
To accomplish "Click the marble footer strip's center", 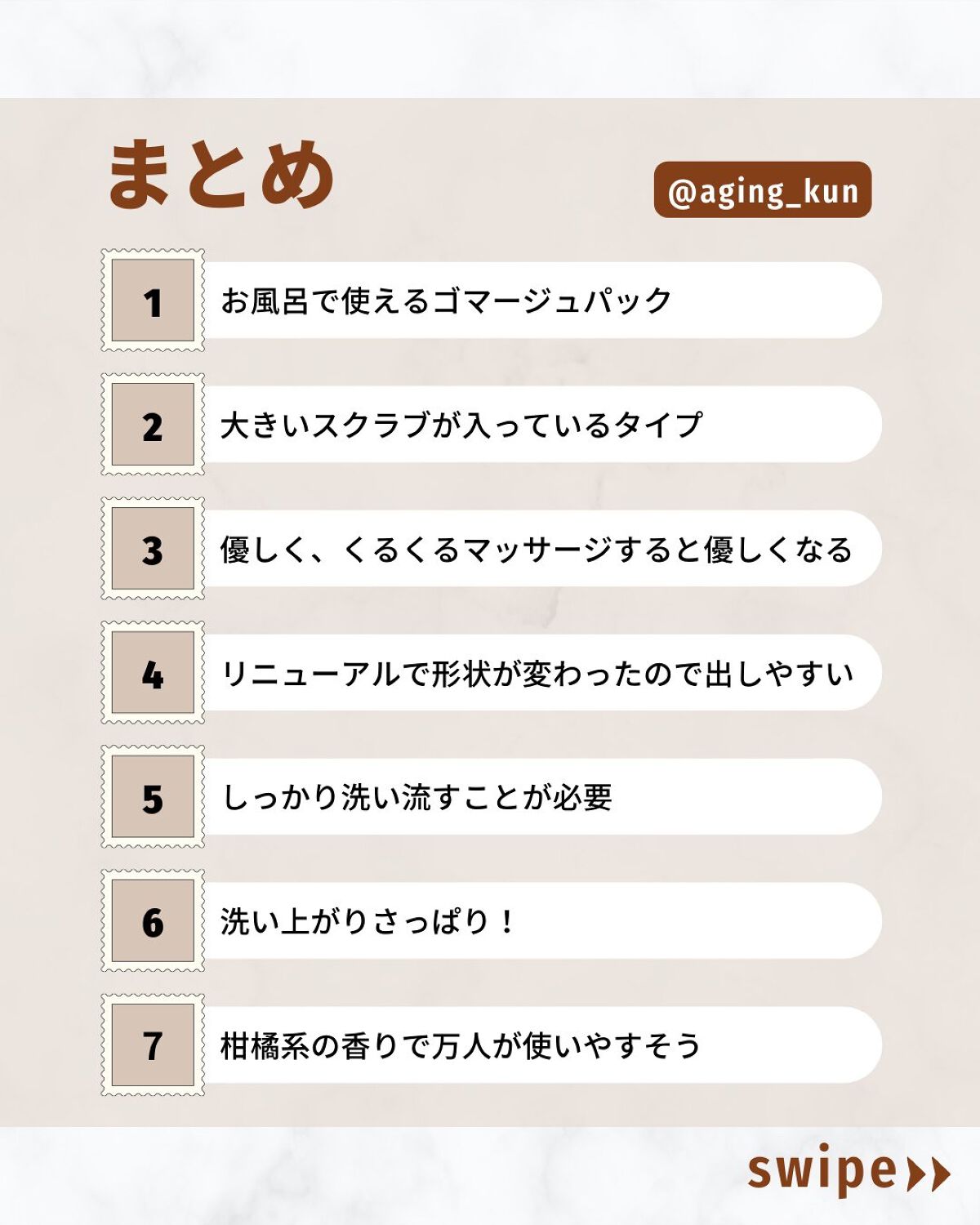I will tap(490, 1176).
